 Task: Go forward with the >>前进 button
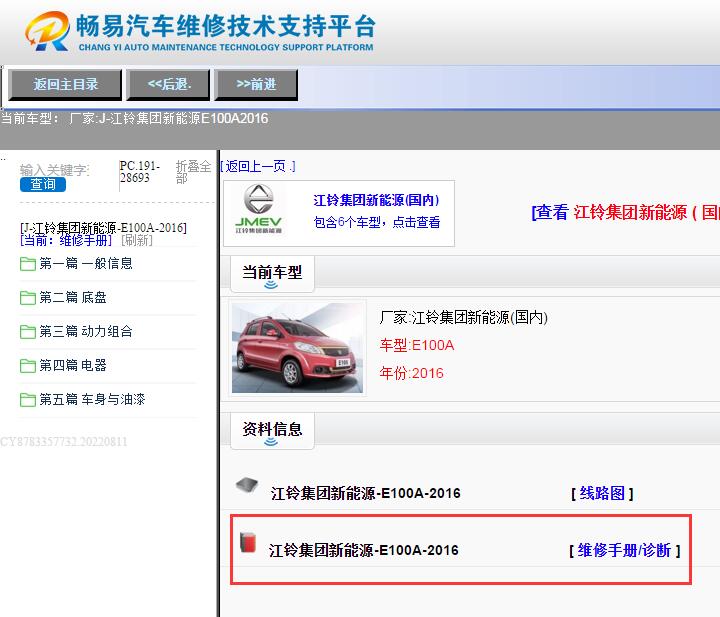256,84
